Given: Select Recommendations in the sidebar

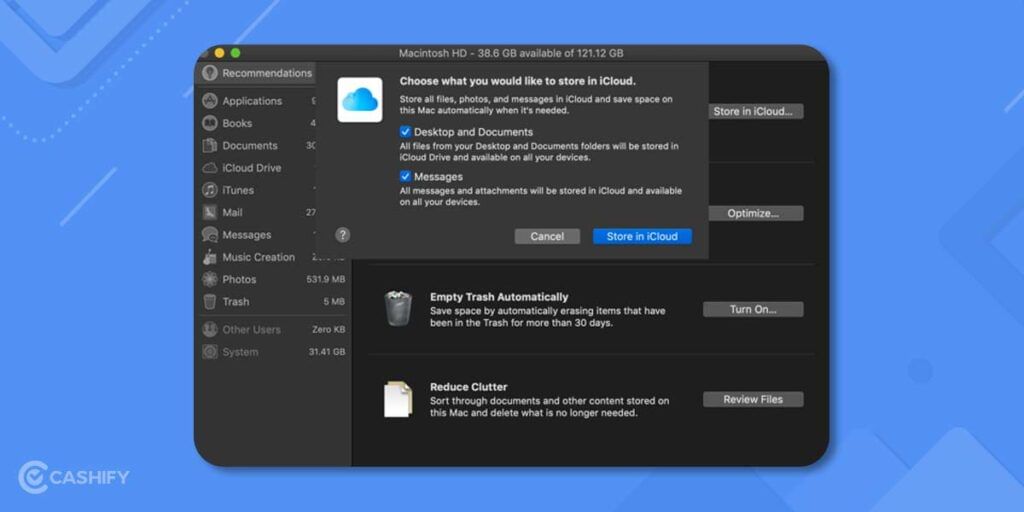Looking at the screenshot, I should (257, 73).
